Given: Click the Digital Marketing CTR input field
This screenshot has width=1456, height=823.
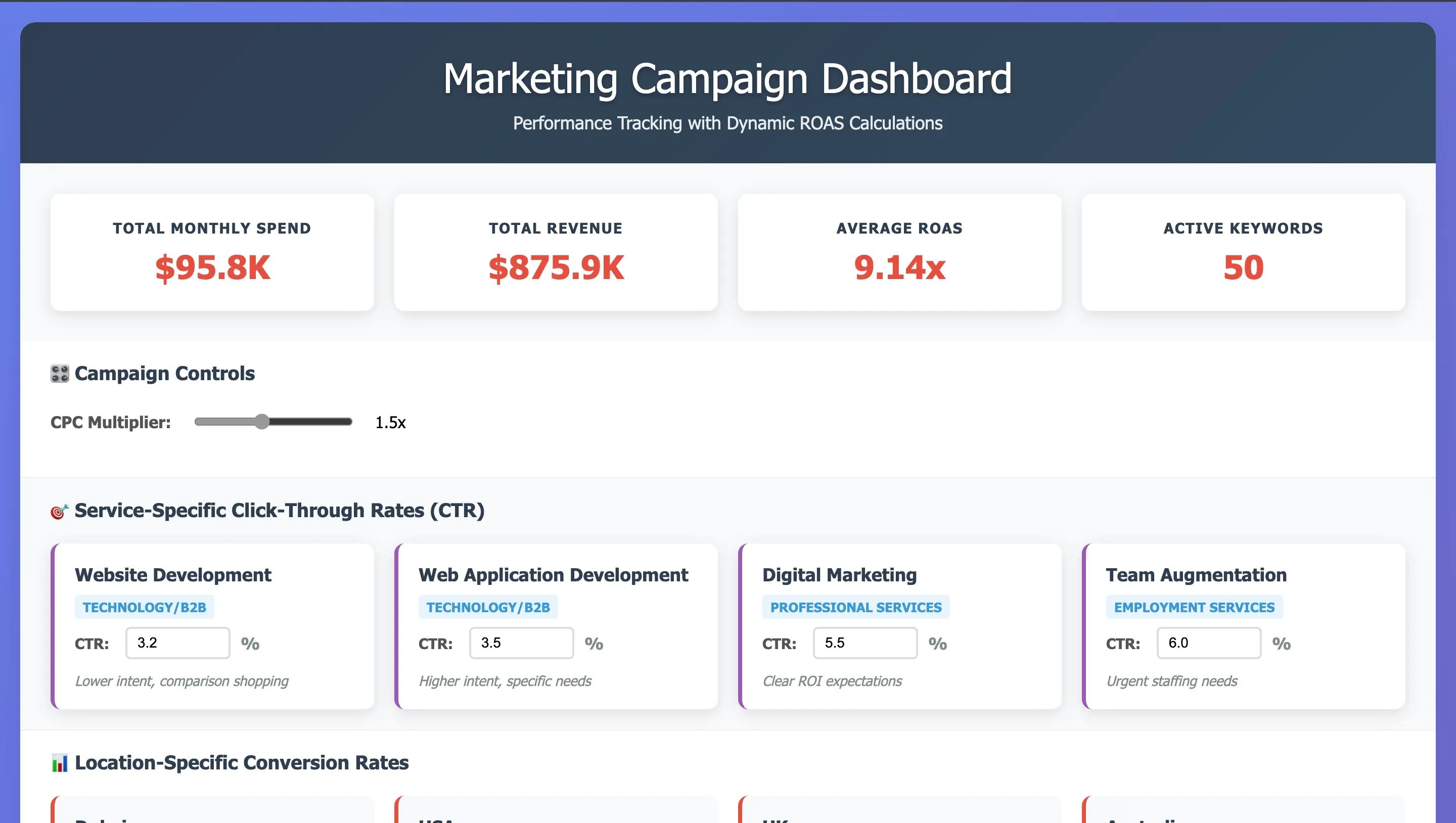Looking at the screenshot, I should point(864,643).
